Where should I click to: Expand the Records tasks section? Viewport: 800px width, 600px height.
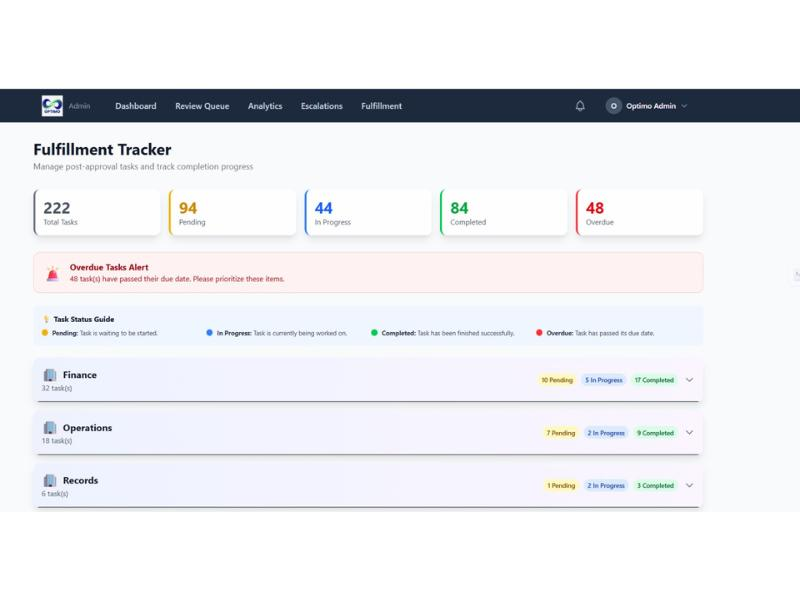tap(689, 486)
